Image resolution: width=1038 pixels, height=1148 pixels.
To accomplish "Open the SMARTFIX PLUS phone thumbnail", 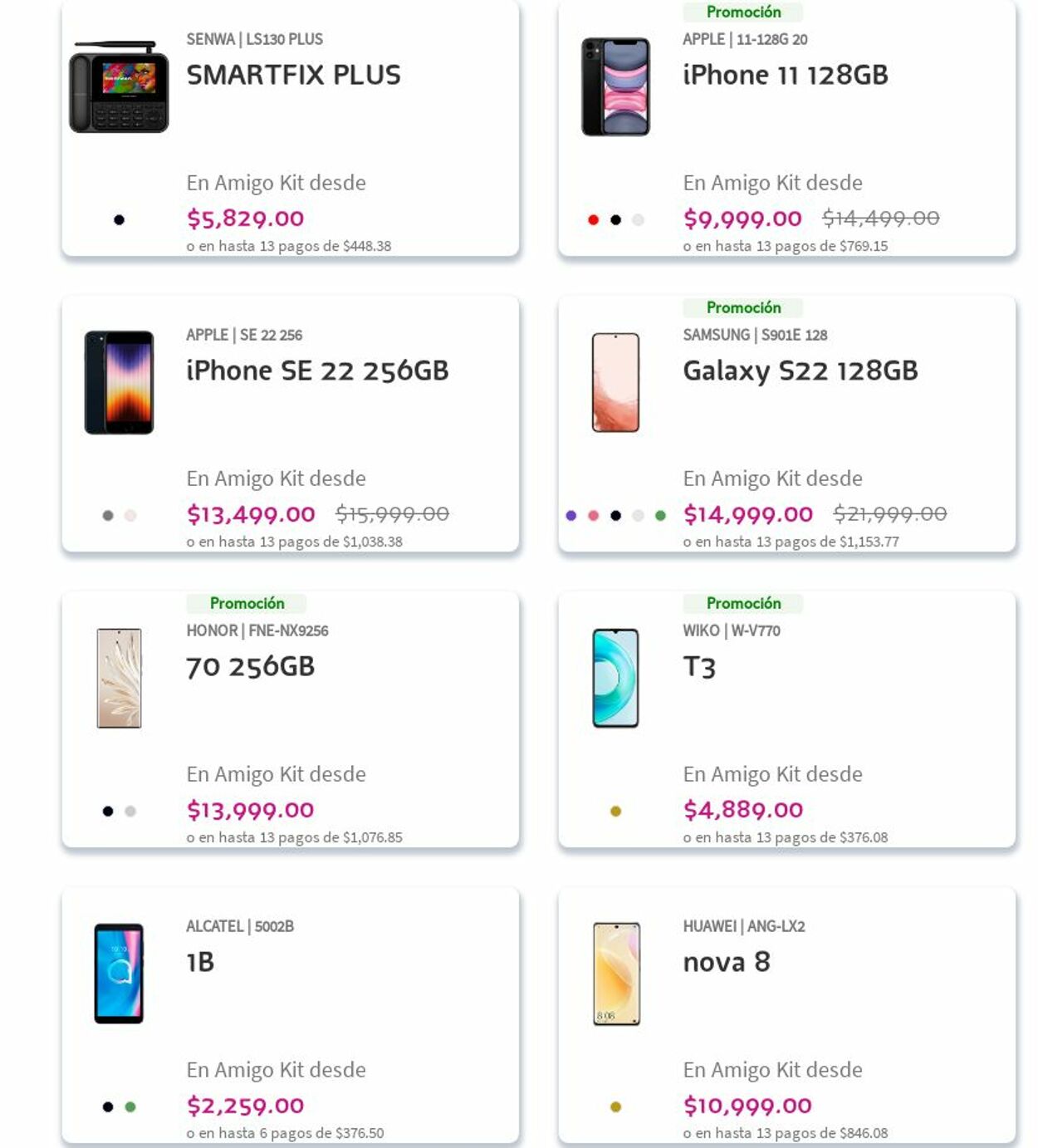I will [119, 87].
